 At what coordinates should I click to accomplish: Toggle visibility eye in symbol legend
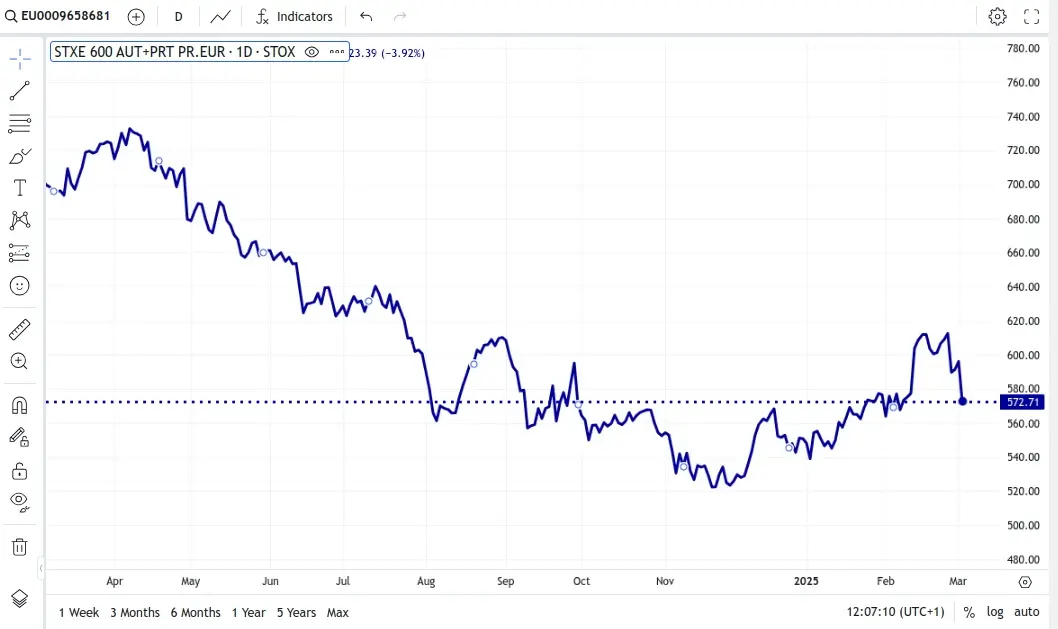(x=311, y=52)
